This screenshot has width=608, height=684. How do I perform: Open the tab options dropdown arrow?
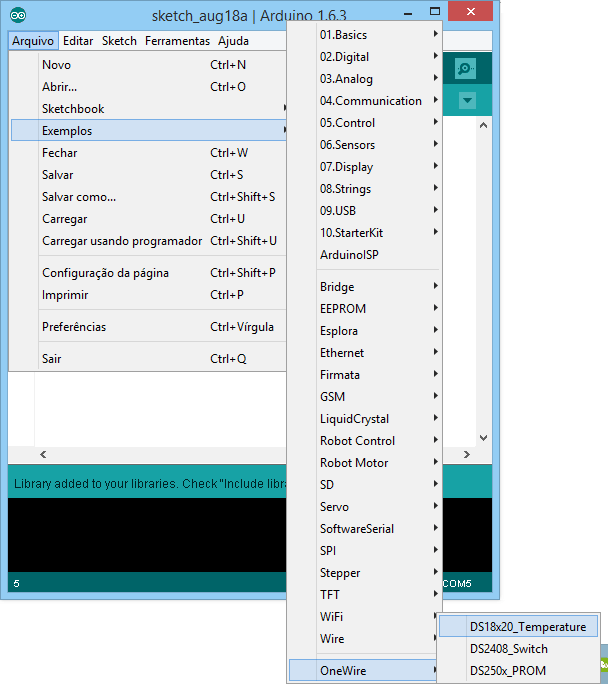click(x=467, y=100)
